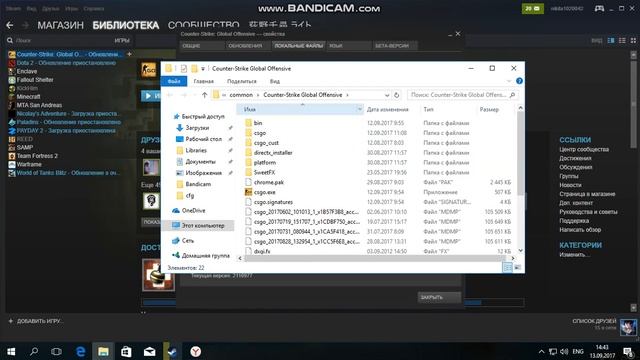640x360 pixels.
Task: Open Домашняя группа in navigation pane
Action: (x=205, y=256)
